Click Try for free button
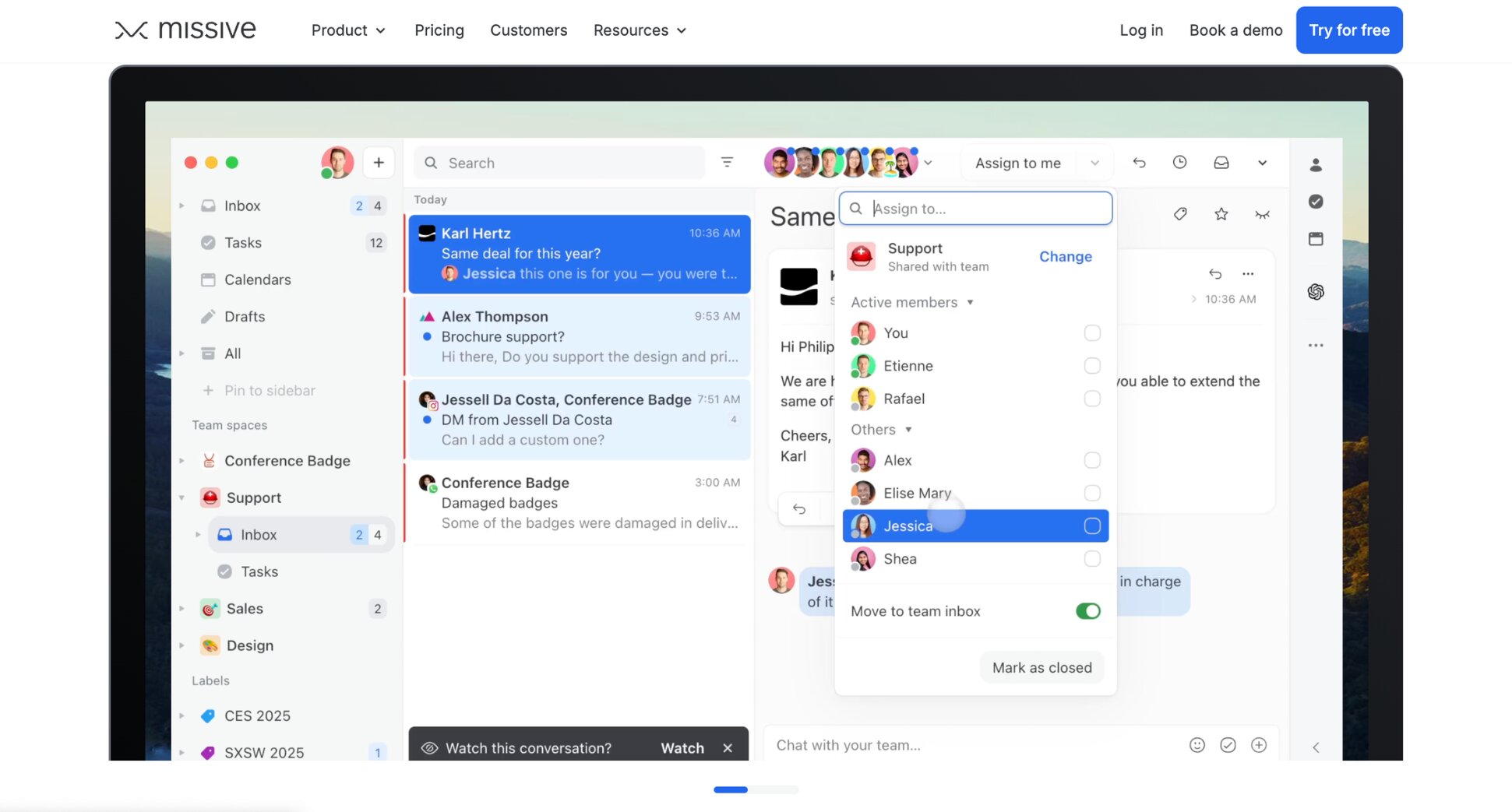Viewport: 1512px width, 812px height. [1349, 30]
